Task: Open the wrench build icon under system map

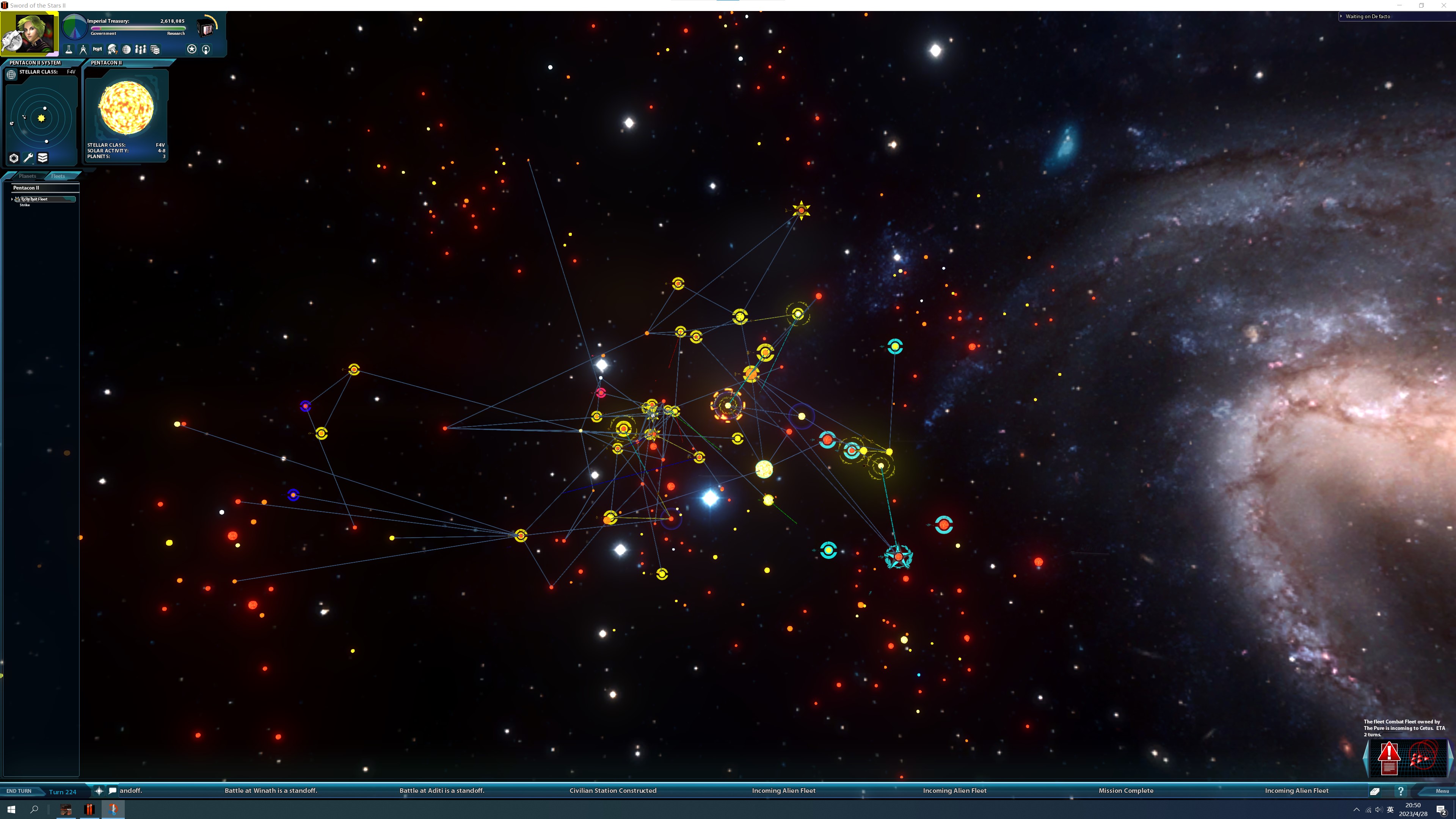Action: 28,158
